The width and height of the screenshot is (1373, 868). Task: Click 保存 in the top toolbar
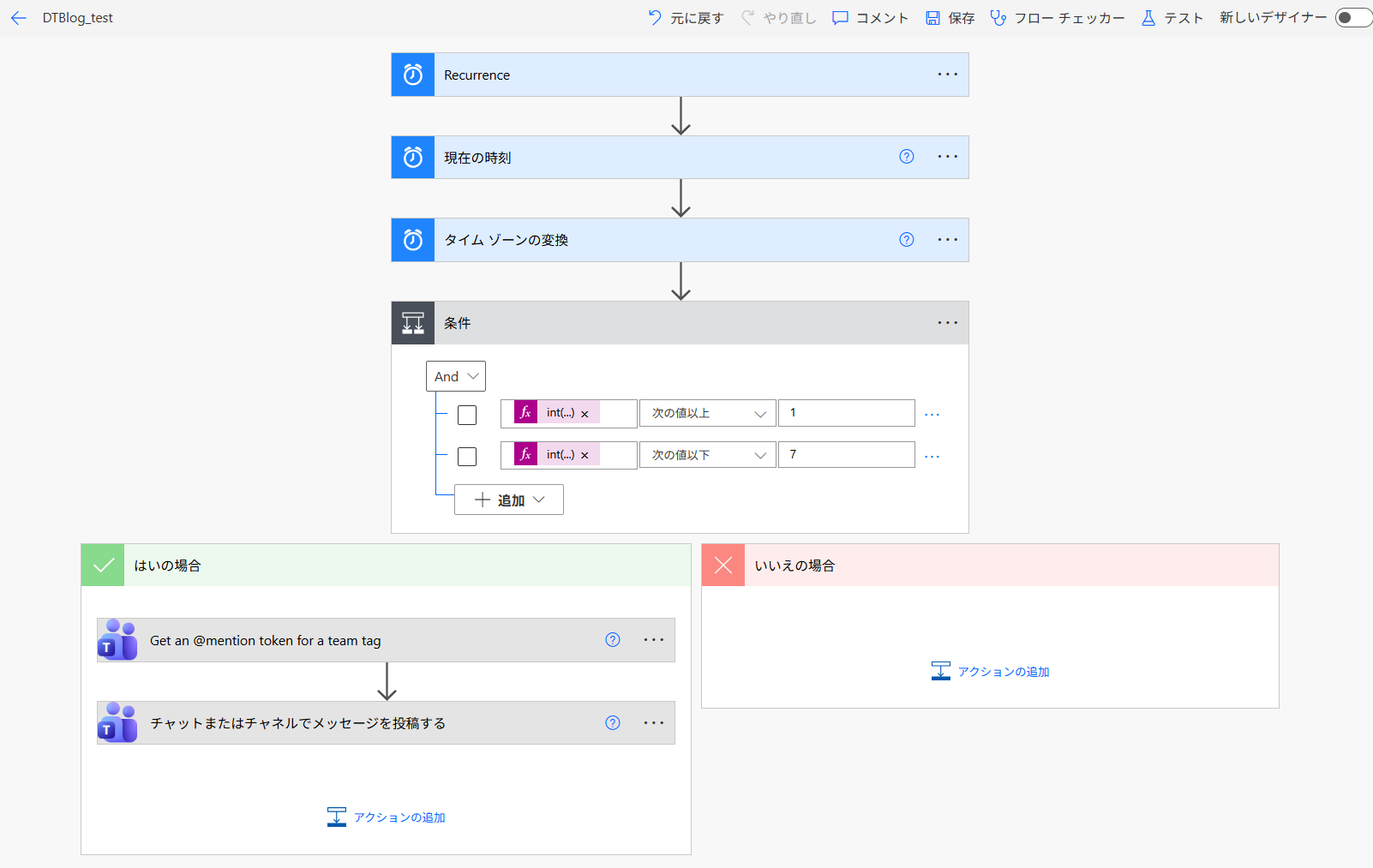(950, 18)
